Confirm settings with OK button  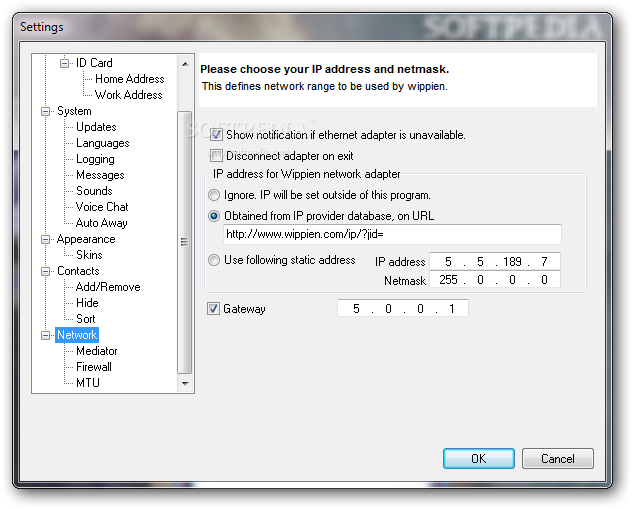click(x=479, y=459)
